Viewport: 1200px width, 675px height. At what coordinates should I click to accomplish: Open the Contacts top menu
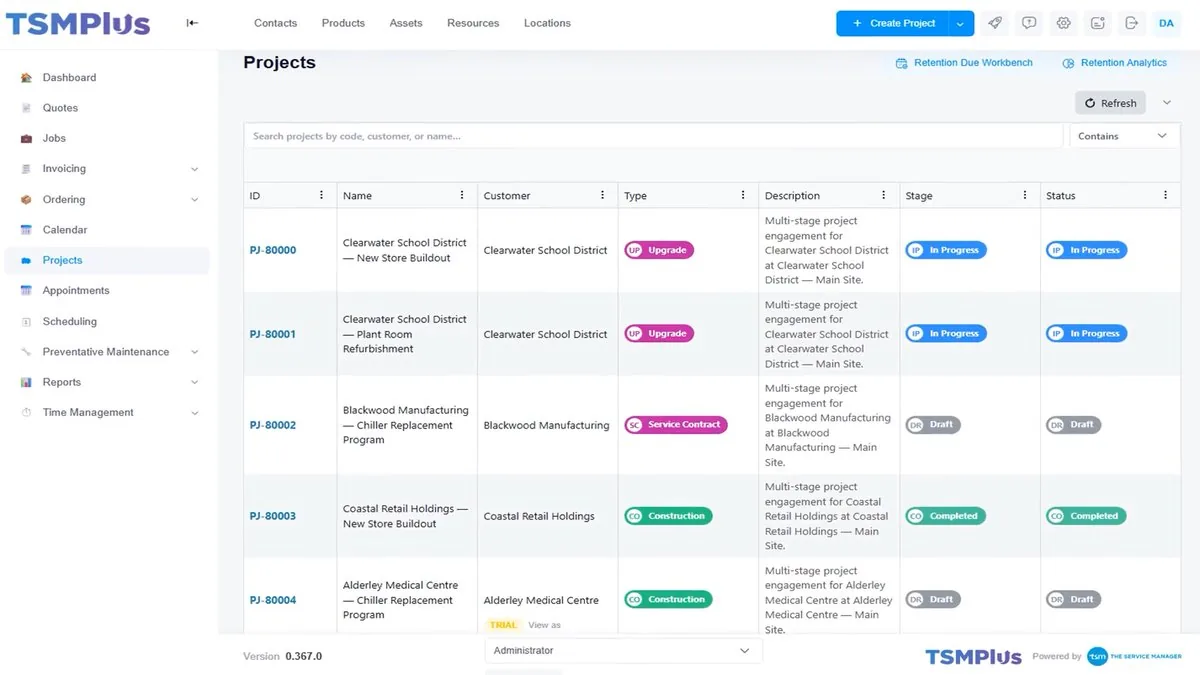[275, 23]
